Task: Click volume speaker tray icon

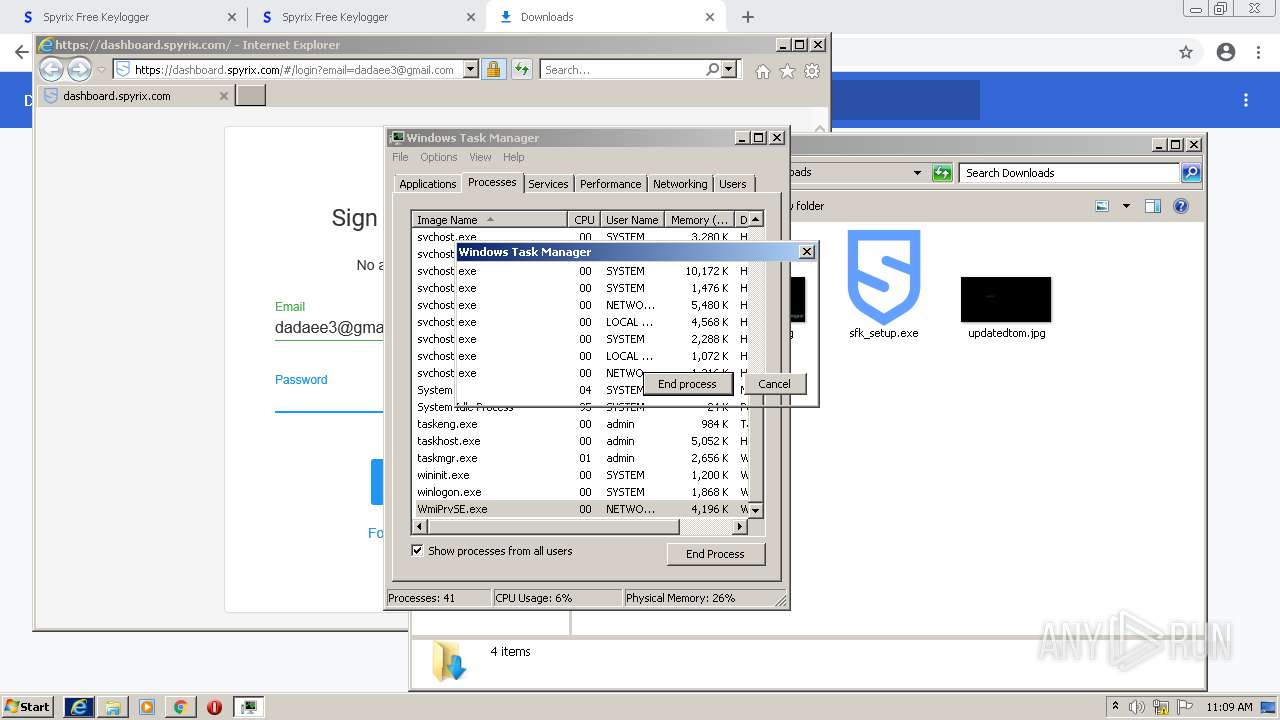Action: (1139, 707)
